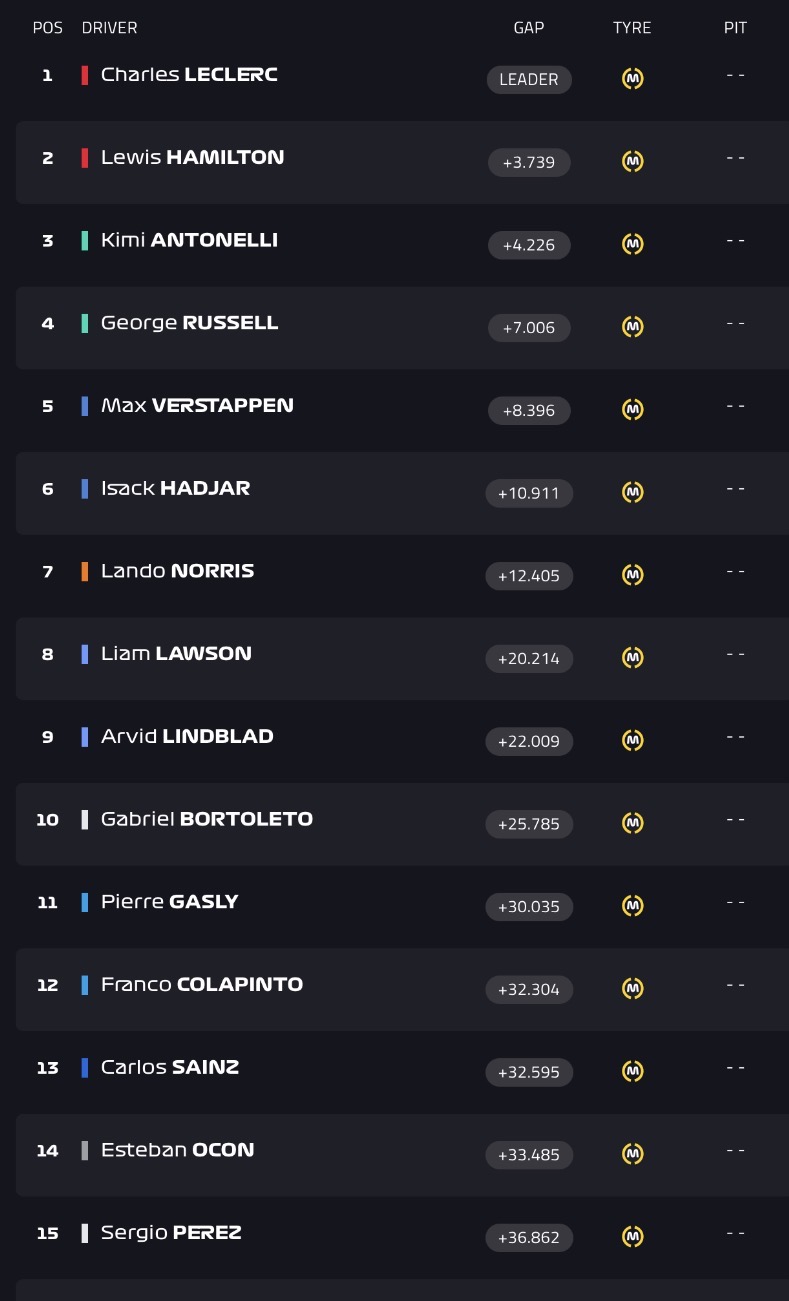Screen dimensions: 789x1301
Task: Click Leclerc's red team color bar
Action: pos(85,75)
